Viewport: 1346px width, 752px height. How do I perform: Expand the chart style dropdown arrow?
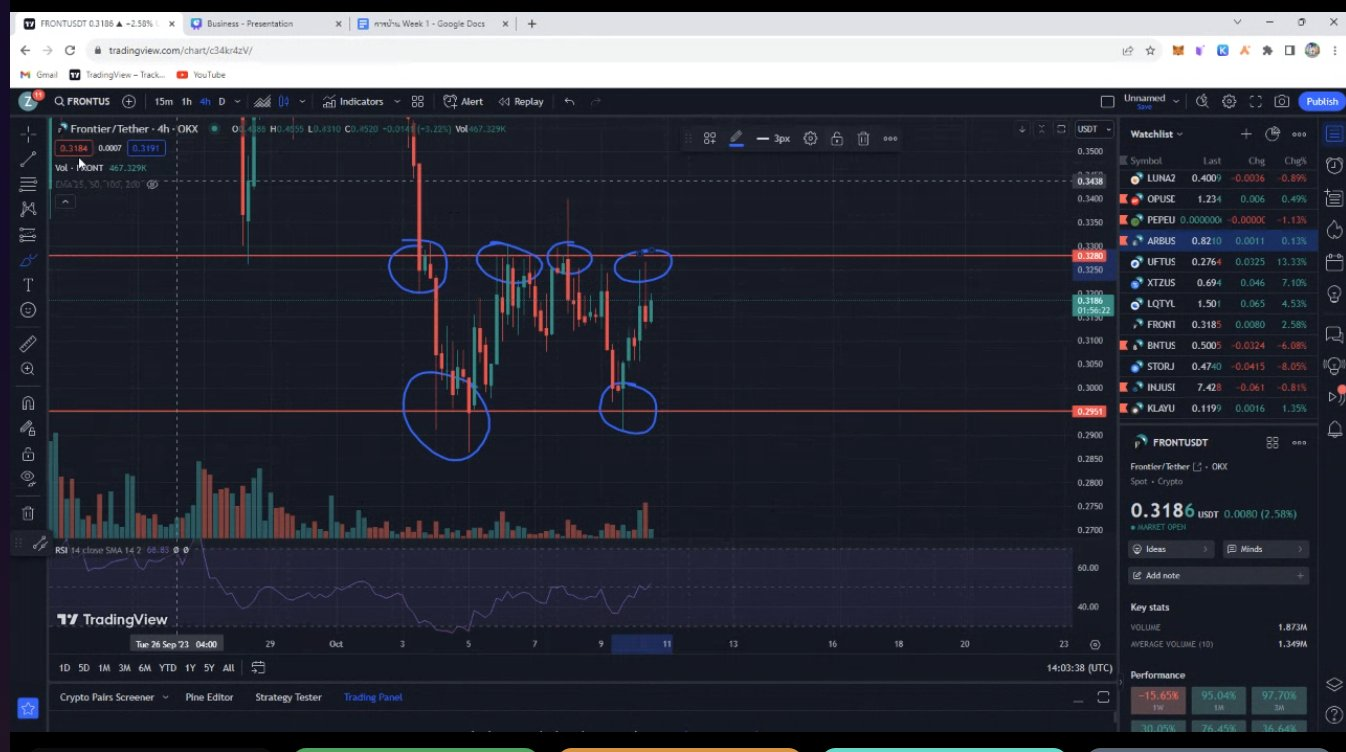pos(301,101)
